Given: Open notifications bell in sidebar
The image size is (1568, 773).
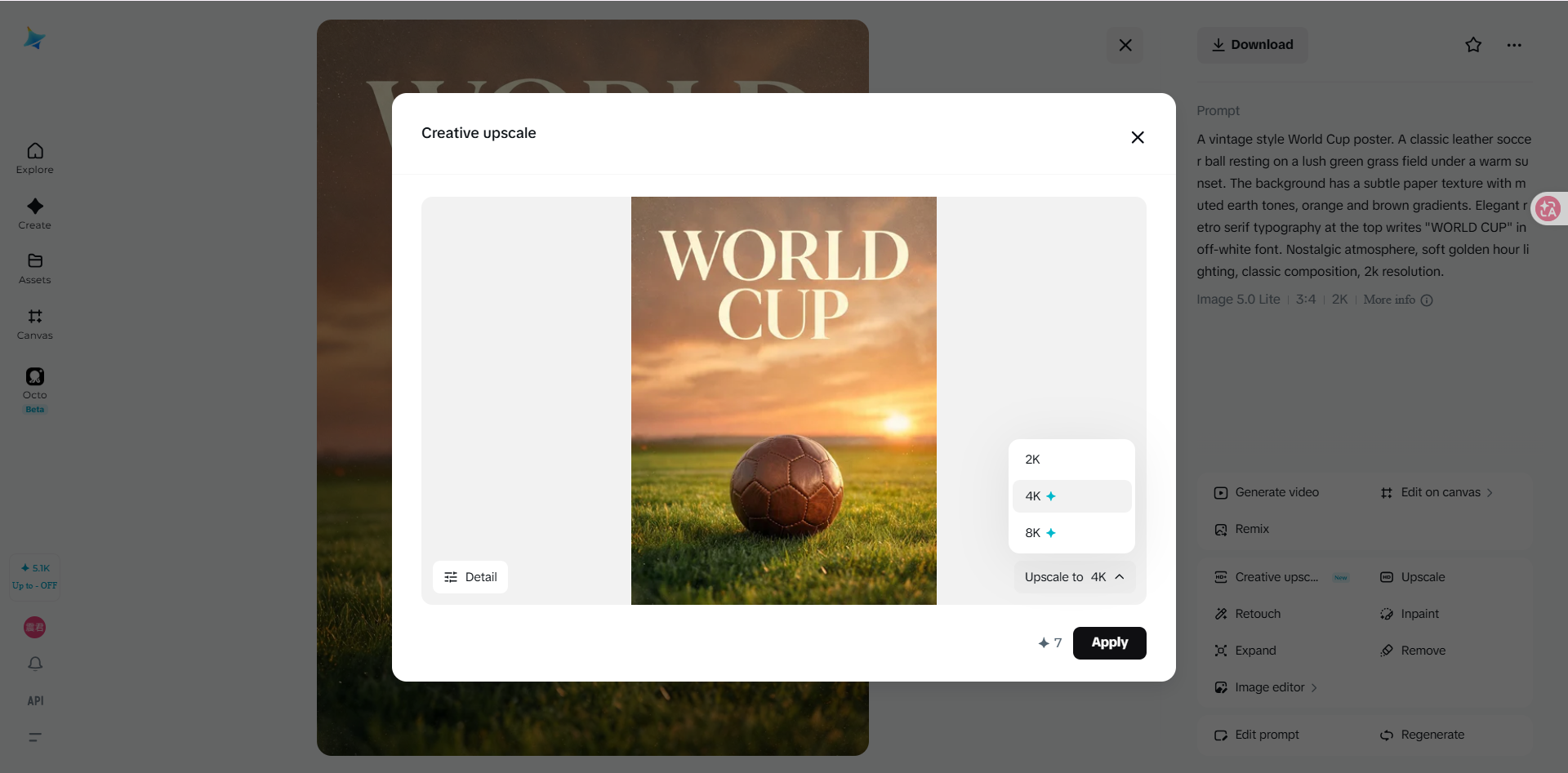Looking at the screenshot, I should click(x=35, y=664).
